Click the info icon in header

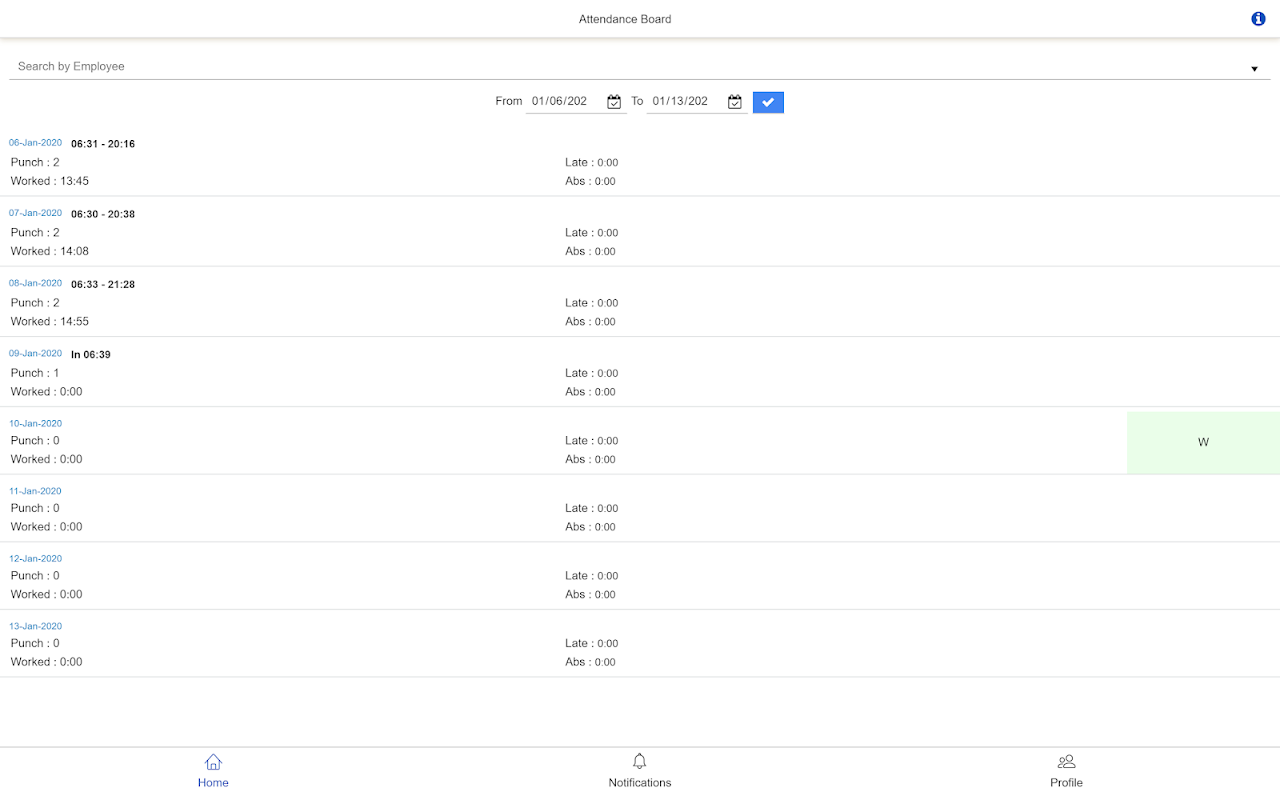pos(1258,19)
